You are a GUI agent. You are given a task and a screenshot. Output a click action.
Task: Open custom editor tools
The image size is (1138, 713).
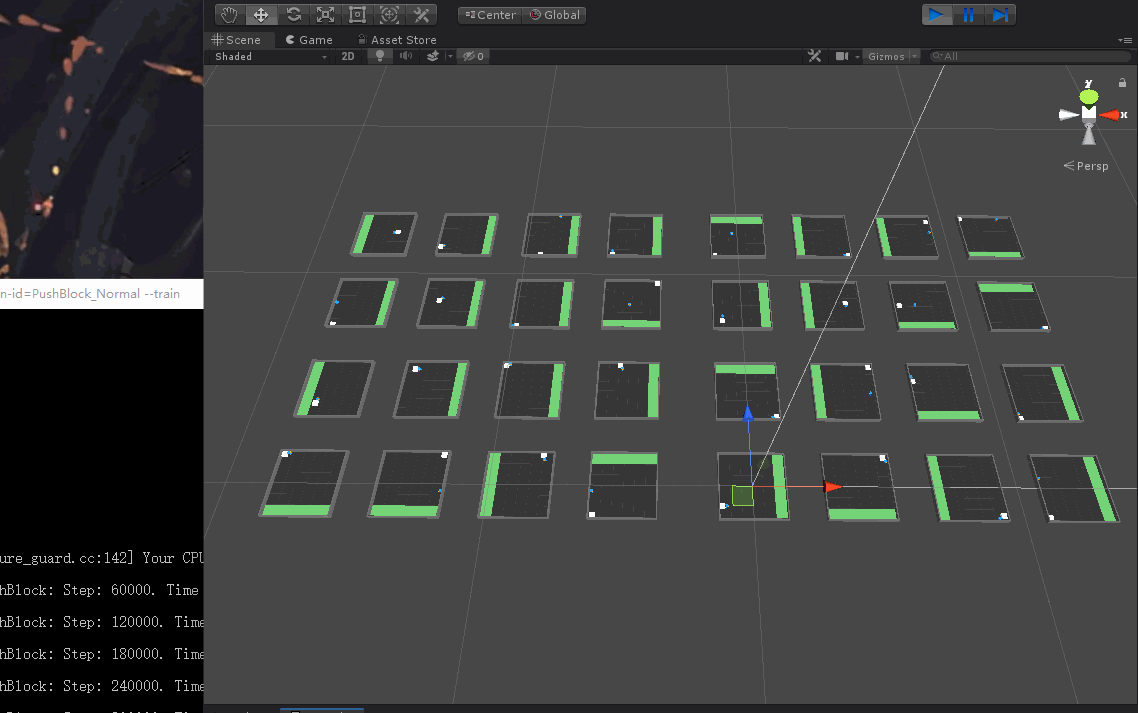tap(421, 15)
